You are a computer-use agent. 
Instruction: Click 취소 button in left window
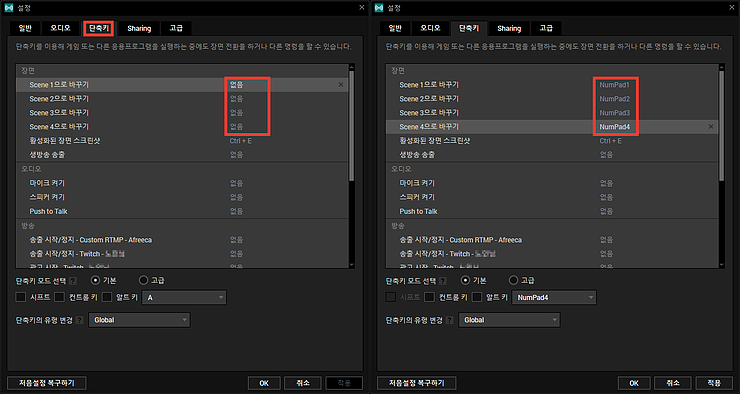click(x=303, y=383)
